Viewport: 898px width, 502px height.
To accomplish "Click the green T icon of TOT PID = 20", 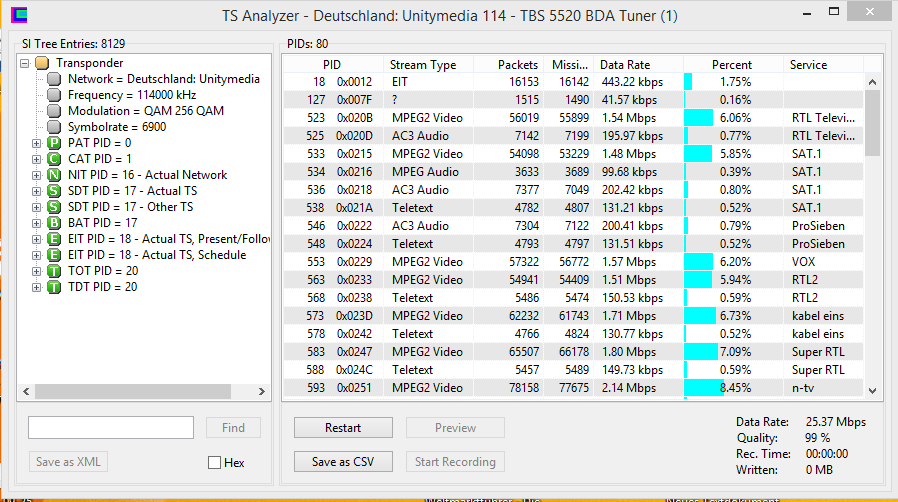I will pyautogui.click(x=54, y=271).
